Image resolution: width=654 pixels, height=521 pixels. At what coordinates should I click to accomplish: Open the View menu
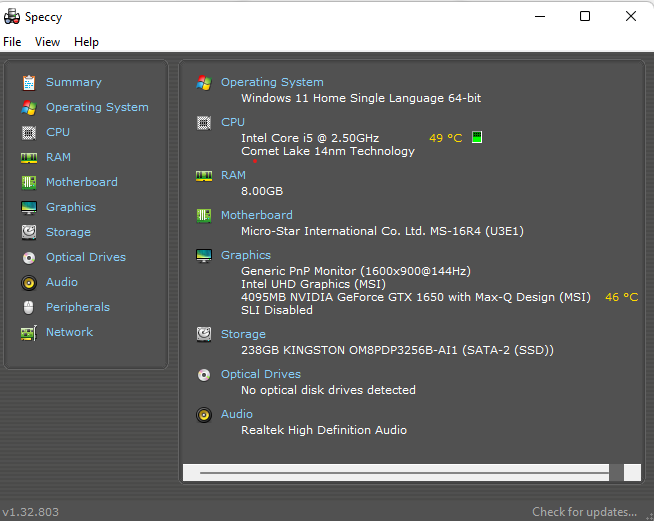tap(47, 42)
